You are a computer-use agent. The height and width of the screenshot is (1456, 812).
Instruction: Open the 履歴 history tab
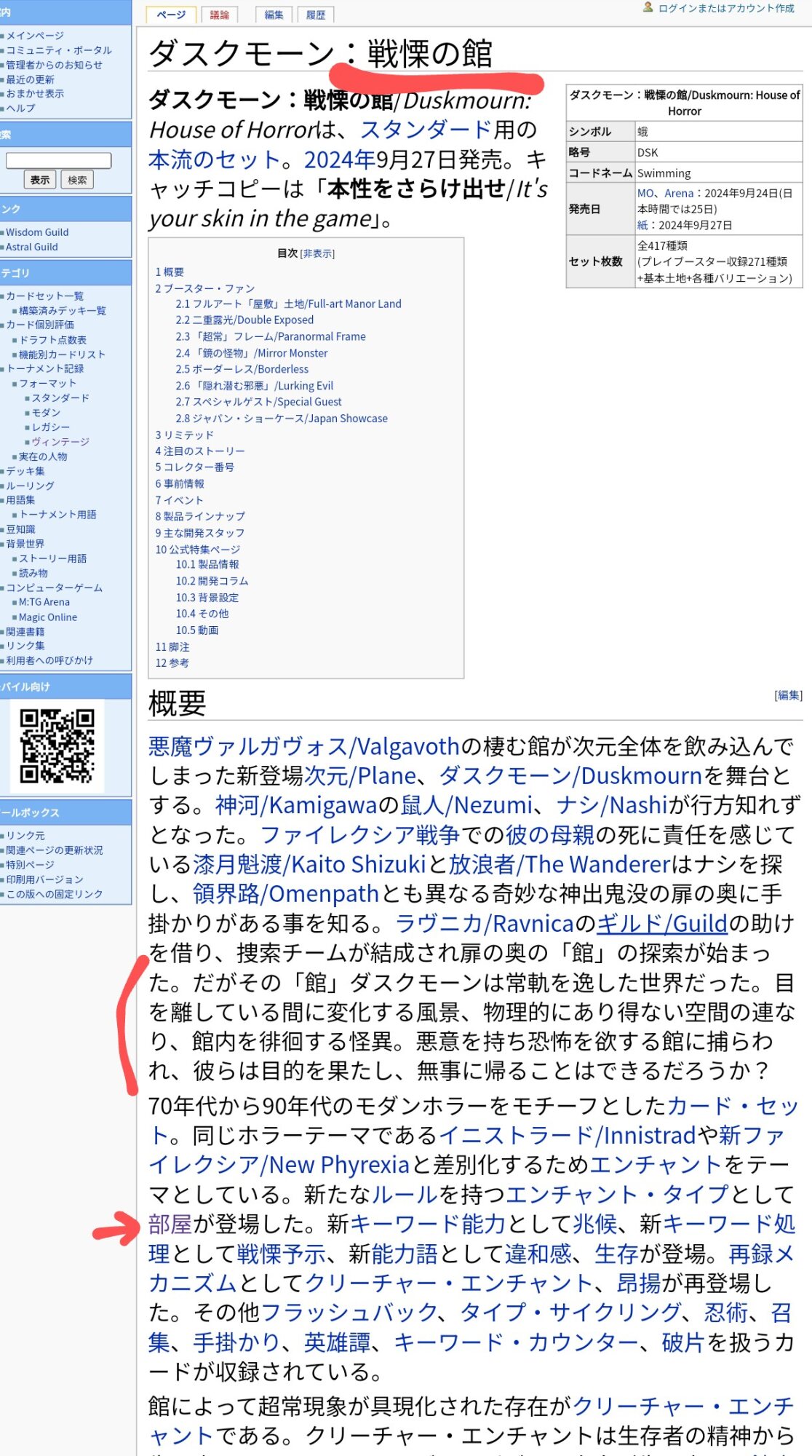coord(316,15)
